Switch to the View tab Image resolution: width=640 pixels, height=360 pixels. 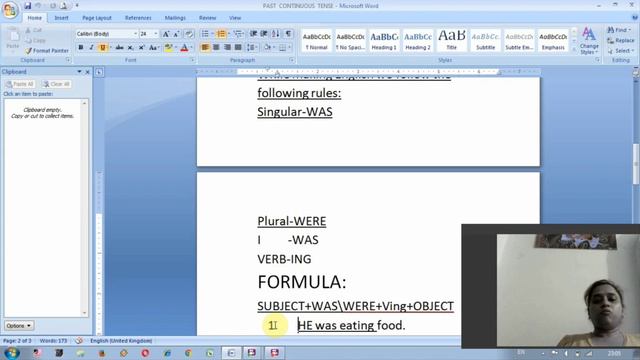[235, 18]
